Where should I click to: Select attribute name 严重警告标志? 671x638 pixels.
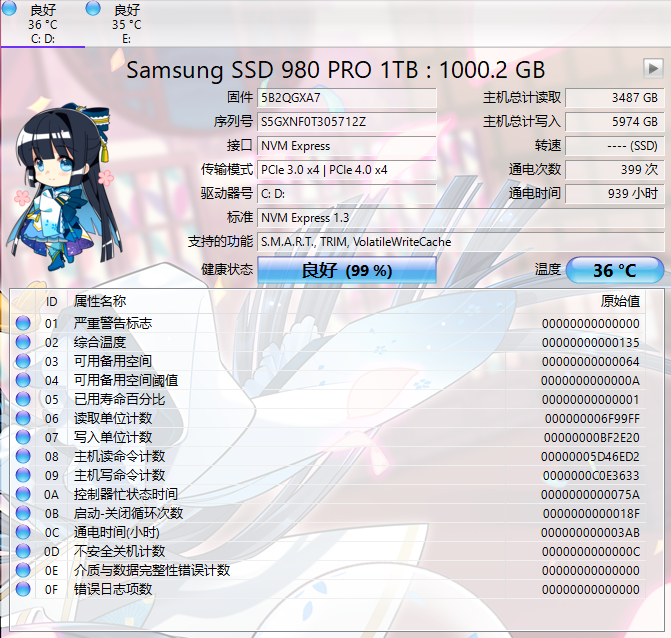pyautogui.click(x=113, y=323)
